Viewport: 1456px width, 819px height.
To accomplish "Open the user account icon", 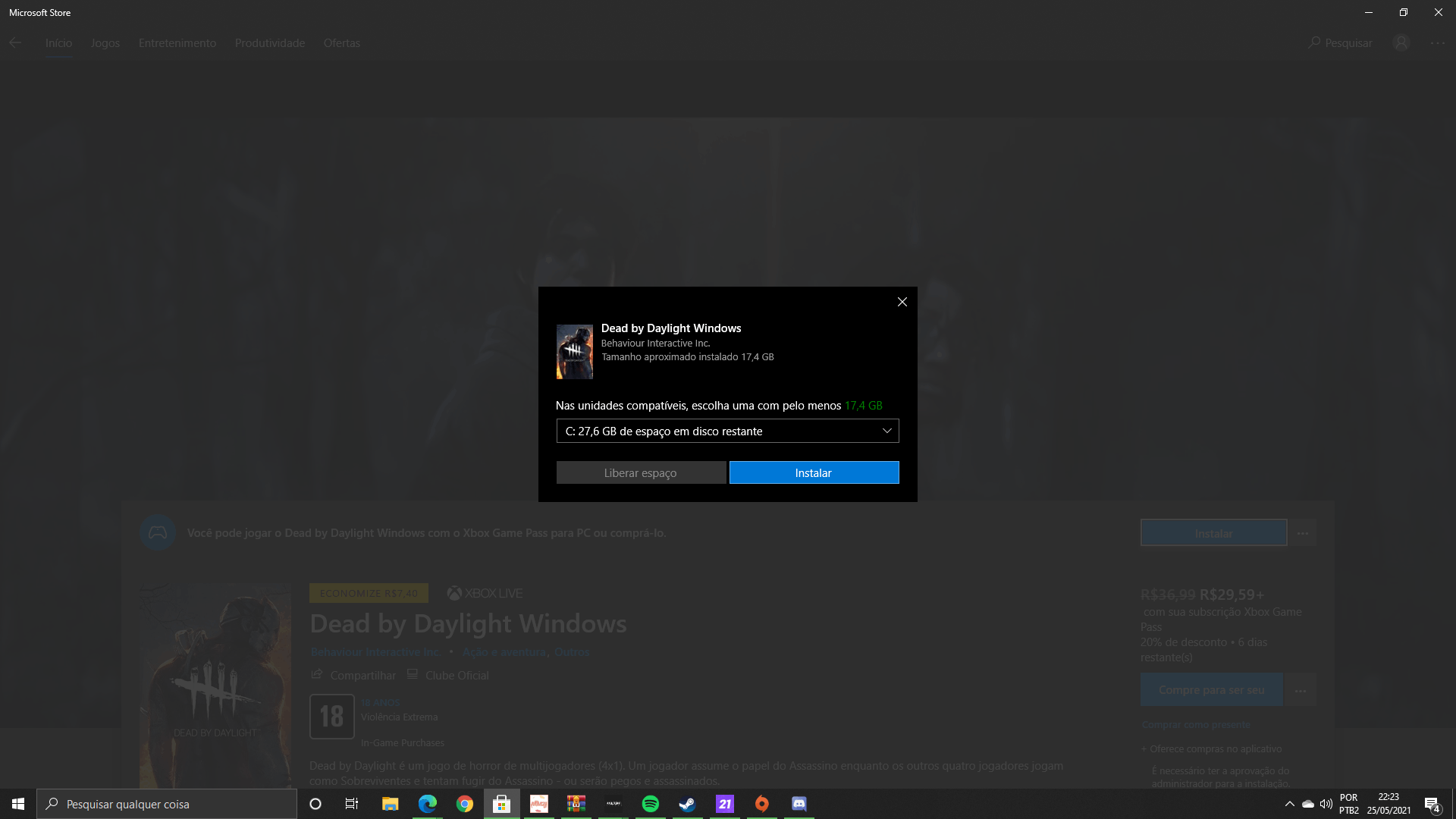I will click(1401, 42).
